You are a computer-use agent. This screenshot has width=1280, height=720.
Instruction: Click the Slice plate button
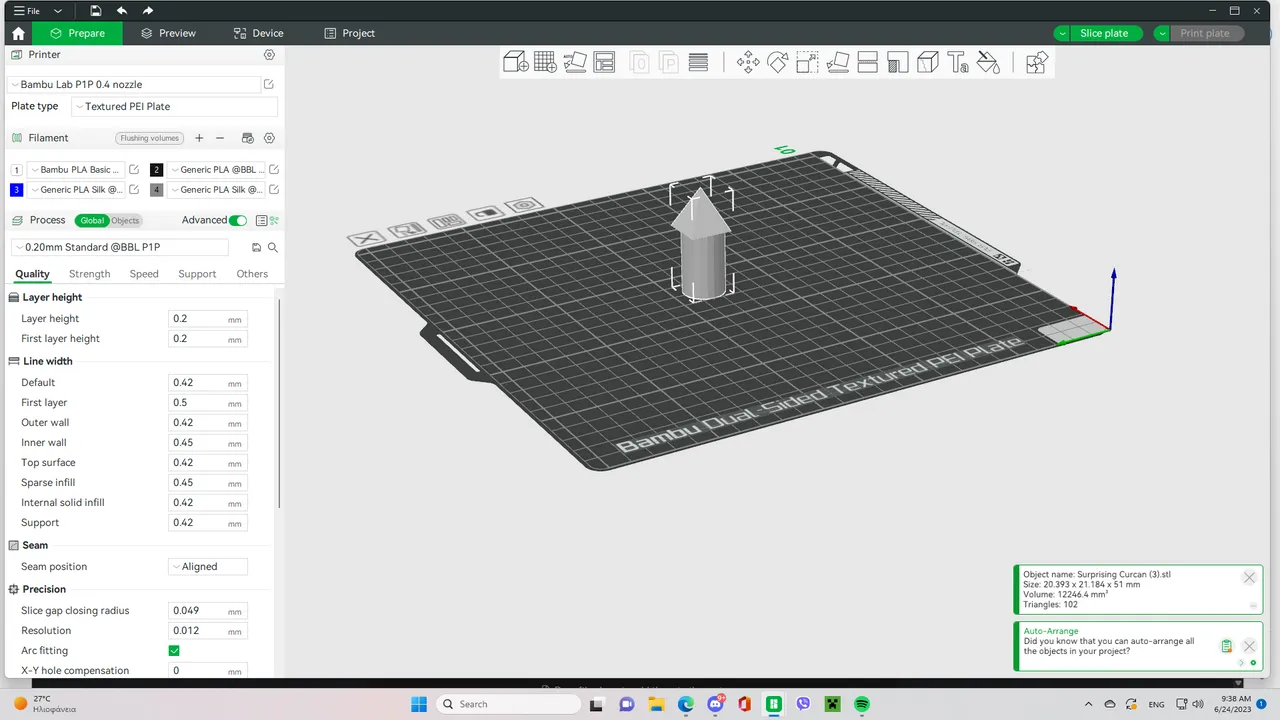tap(1104, 33)
